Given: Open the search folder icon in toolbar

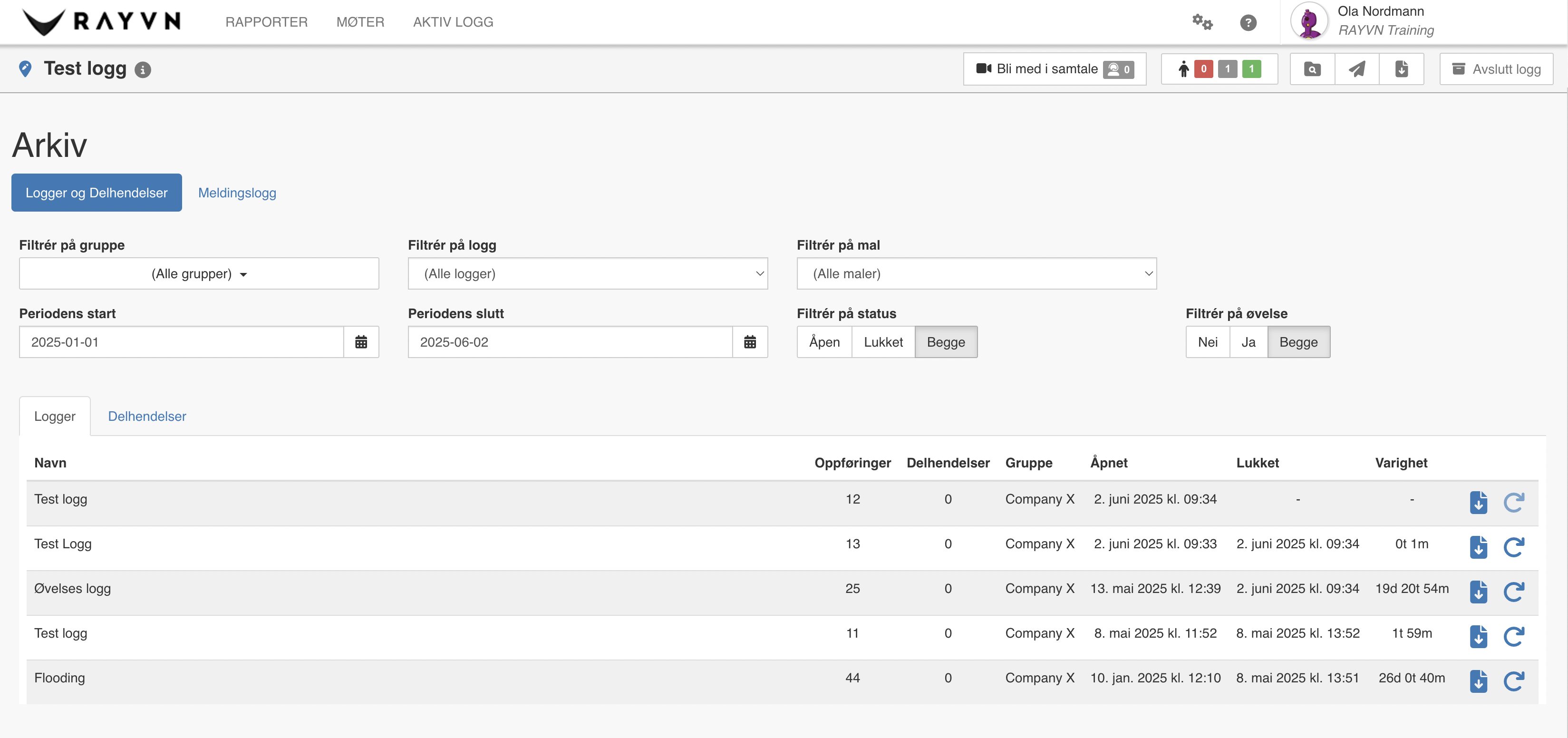Looking at the screenshot, I should [x=1312, y=69].
